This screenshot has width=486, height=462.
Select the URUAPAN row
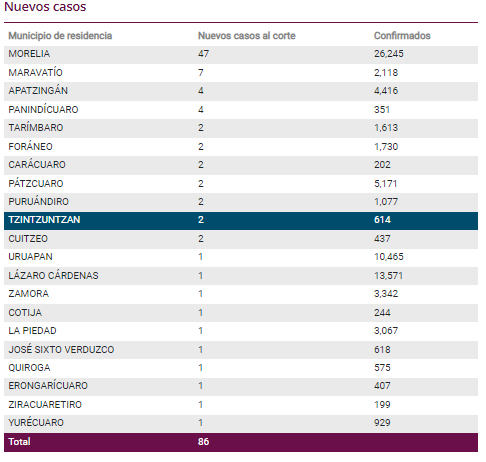[x=241, y=257]
